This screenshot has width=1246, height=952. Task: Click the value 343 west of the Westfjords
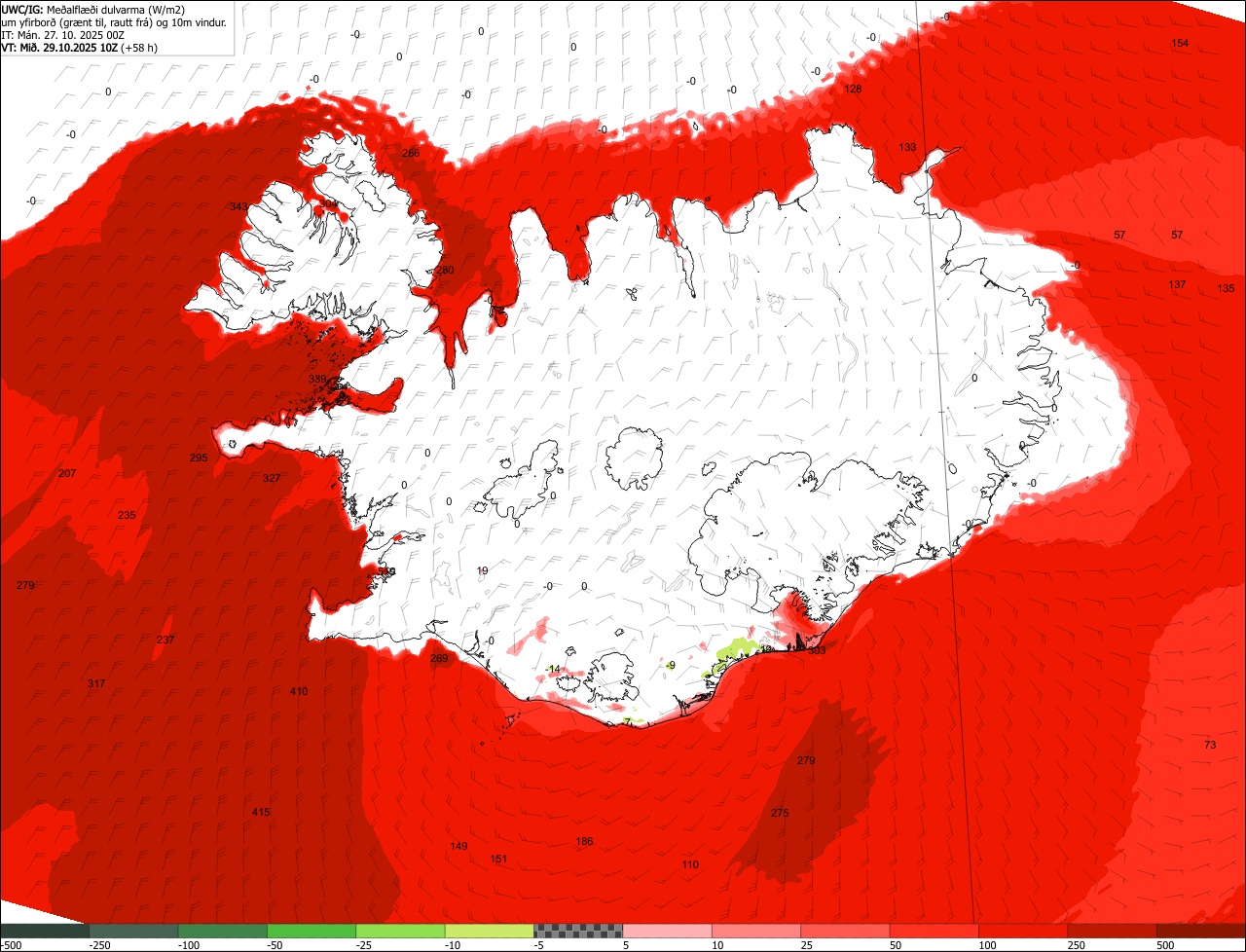(238, 206)
